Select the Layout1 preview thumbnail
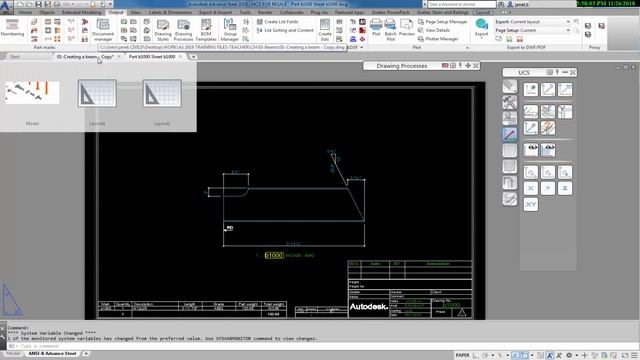Viewport: 640px width, 360px height. (x=97, y=93)
